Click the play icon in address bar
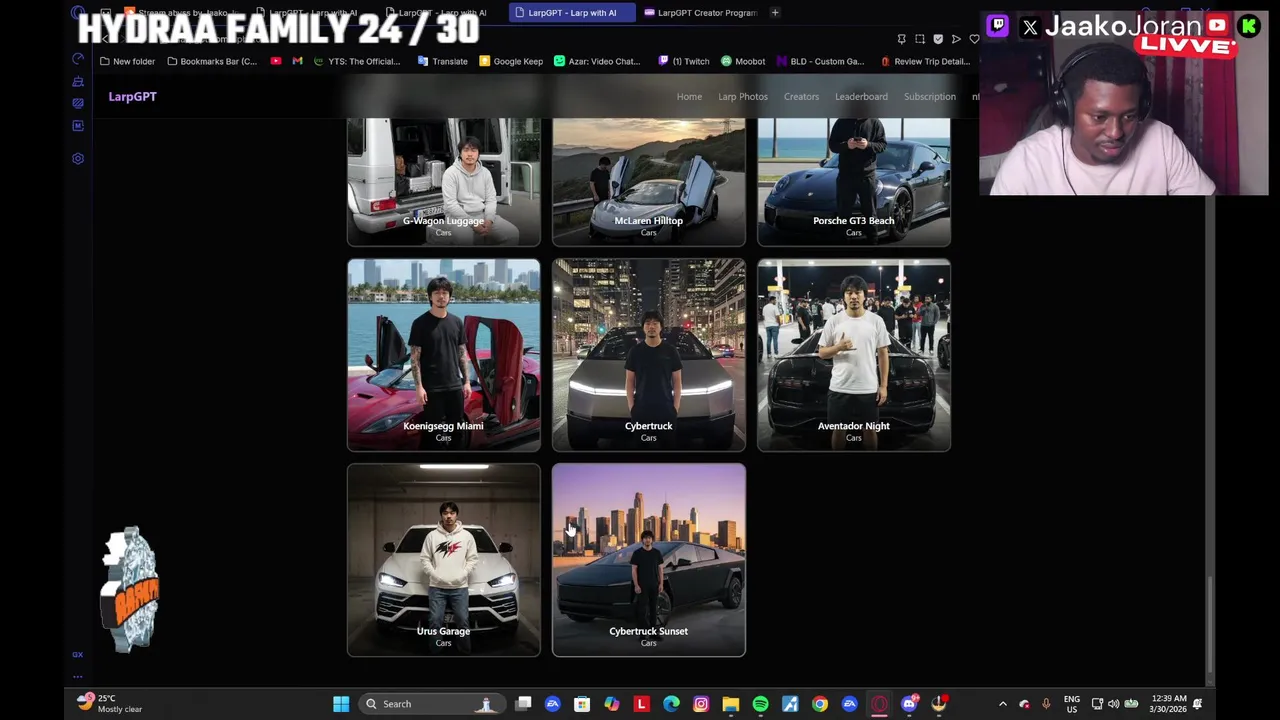Image resolution: width=1280 pixels, height=720 pixels. click(956, 39)
